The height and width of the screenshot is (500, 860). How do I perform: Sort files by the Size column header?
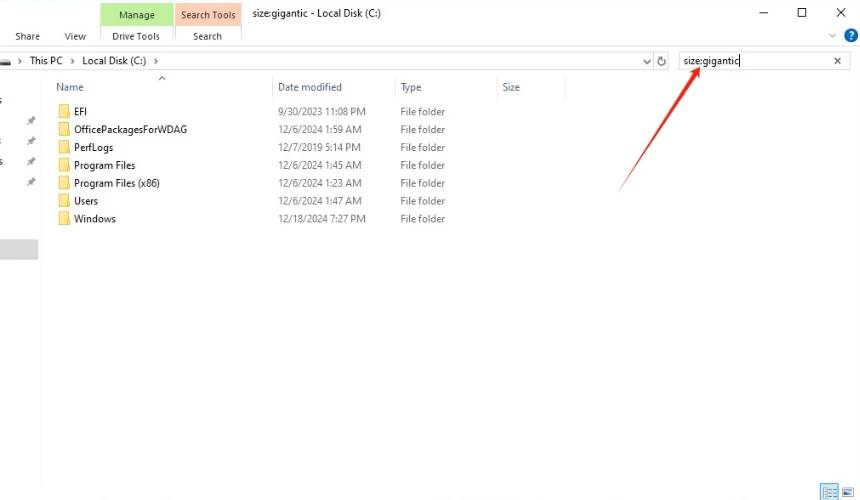point(511,87)
